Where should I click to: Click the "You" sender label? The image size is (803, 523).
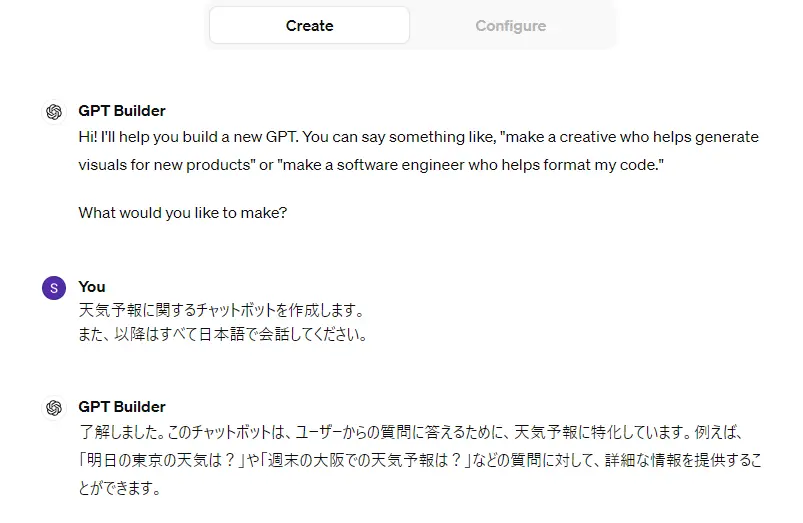pyautogui.click(x=92, y=287)
